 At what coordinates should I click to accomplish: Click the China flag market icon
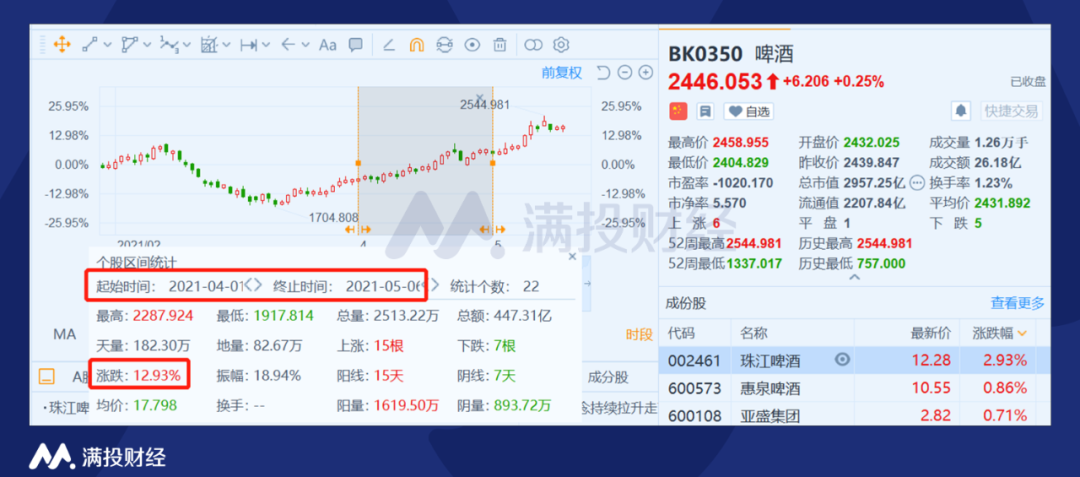(x=678, y=111)
